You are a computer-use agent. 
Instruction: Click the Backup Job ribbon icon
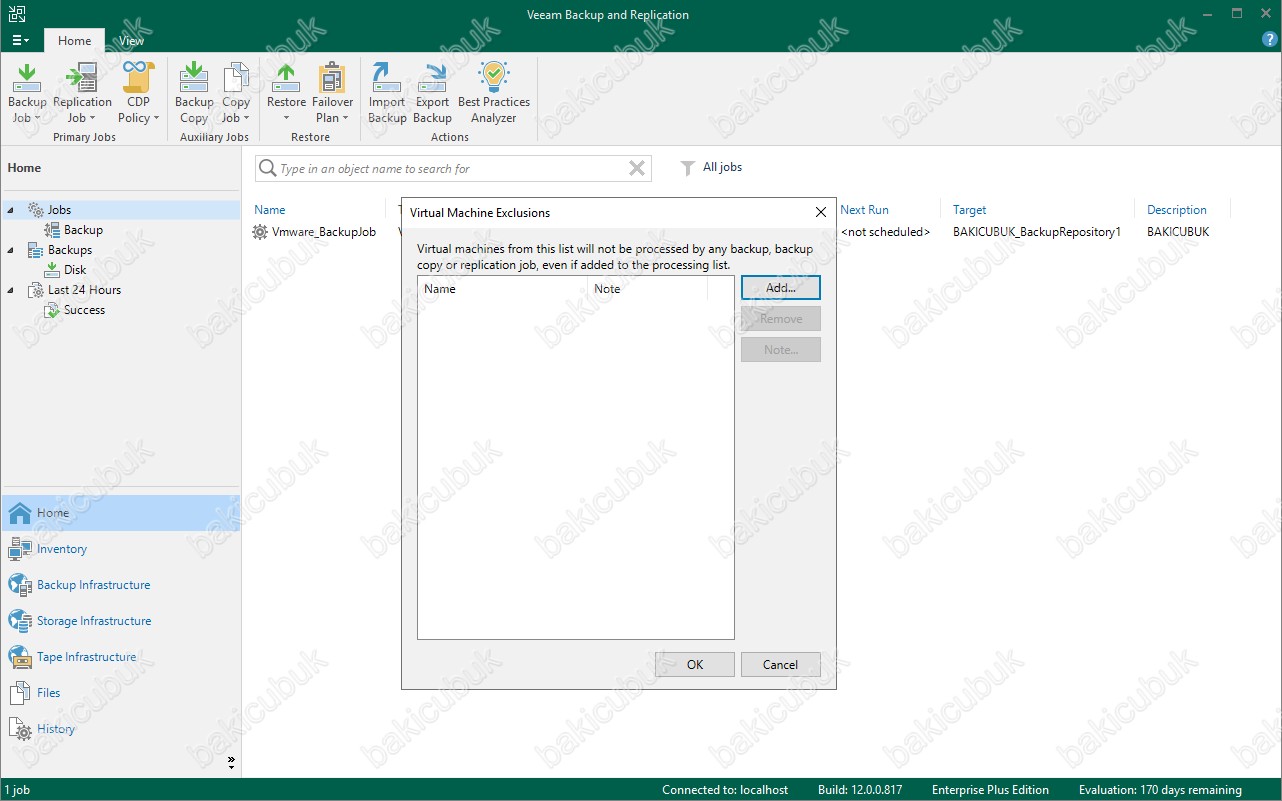point(27,76)
